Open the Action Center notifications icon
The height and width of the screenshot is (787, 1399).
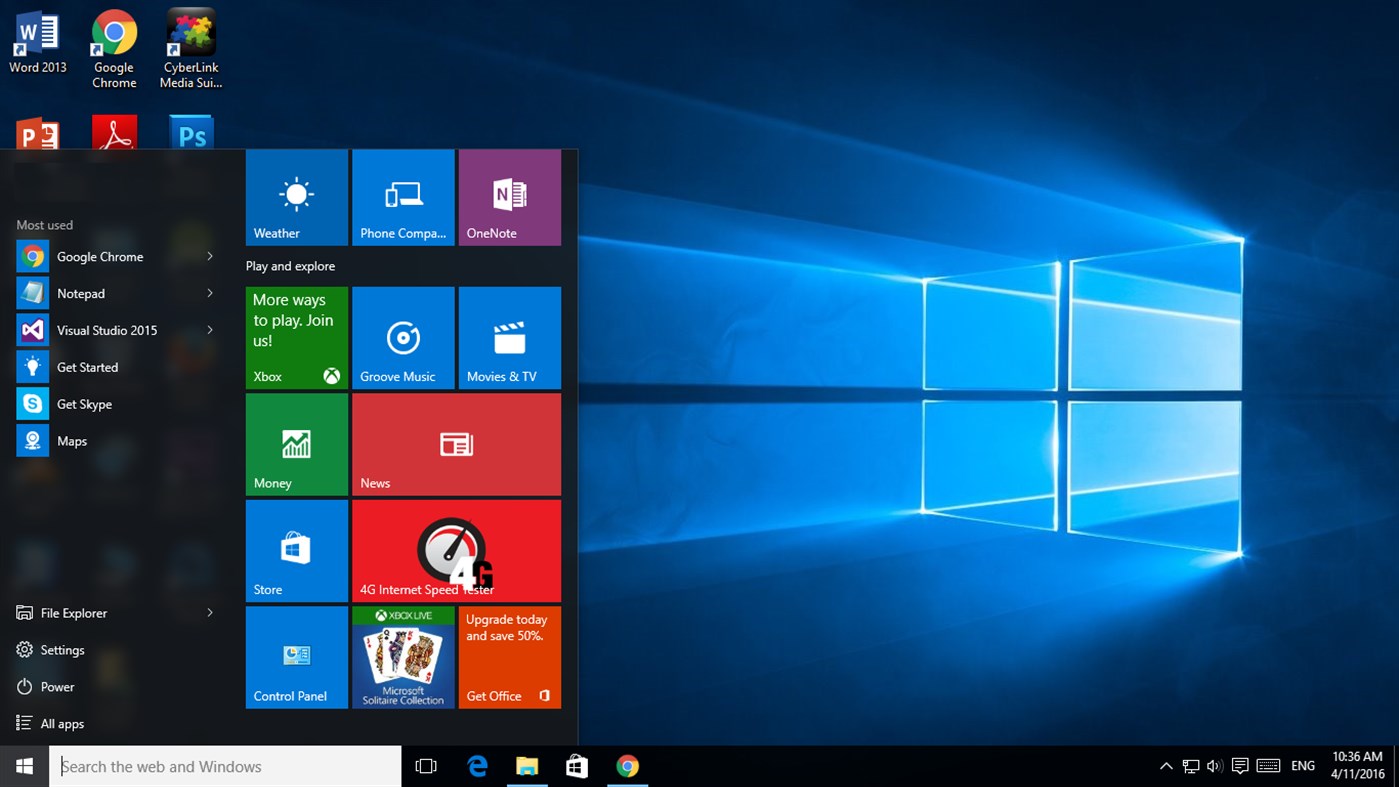(x=1240, y=766)
